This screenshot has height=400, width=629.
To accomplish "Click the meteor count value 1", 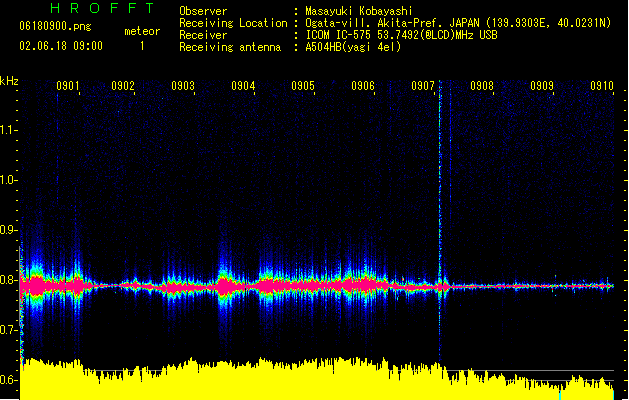I will (x=142, y=46).
